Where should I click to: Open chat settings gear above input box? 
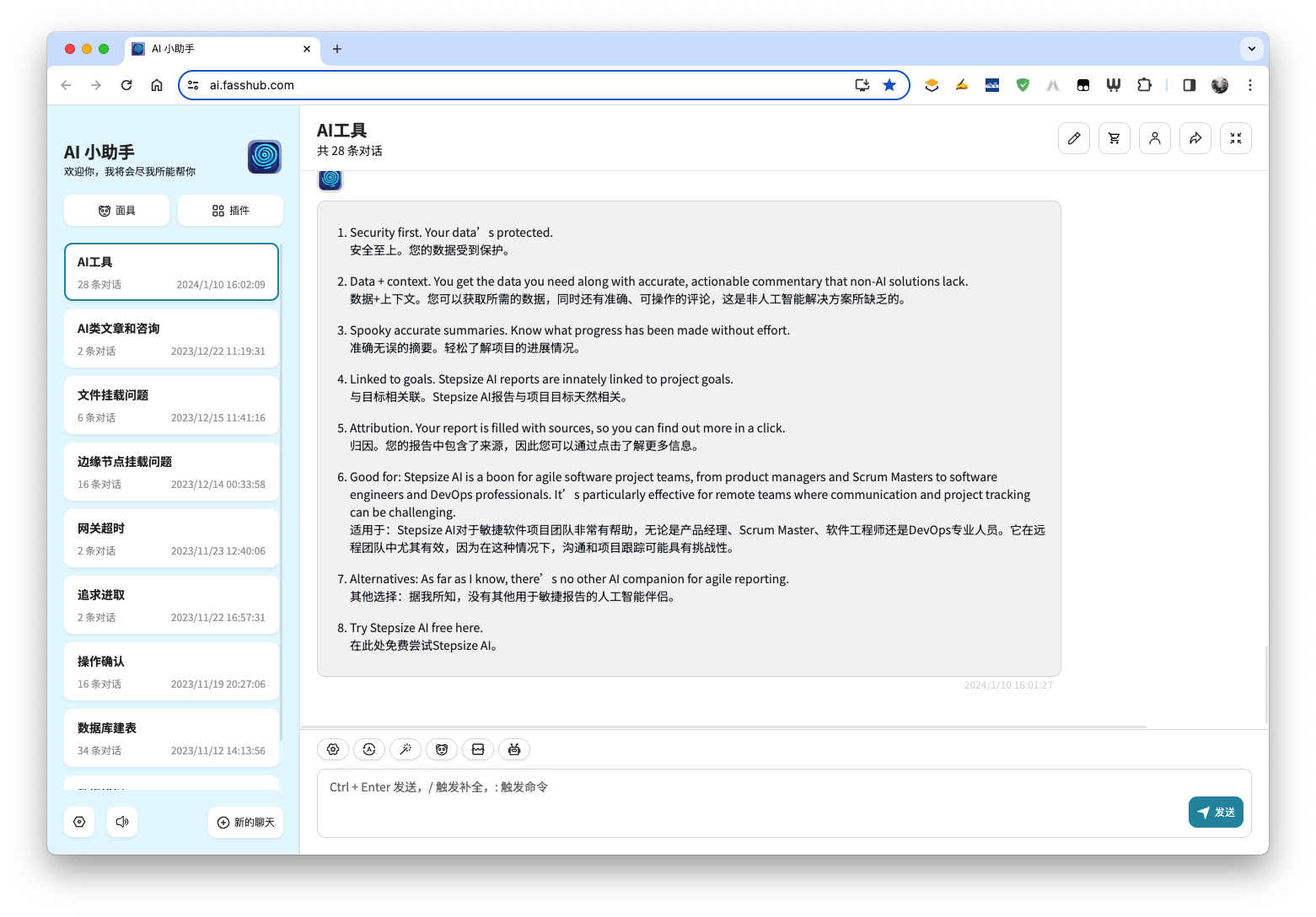click(x=333, y=749)
